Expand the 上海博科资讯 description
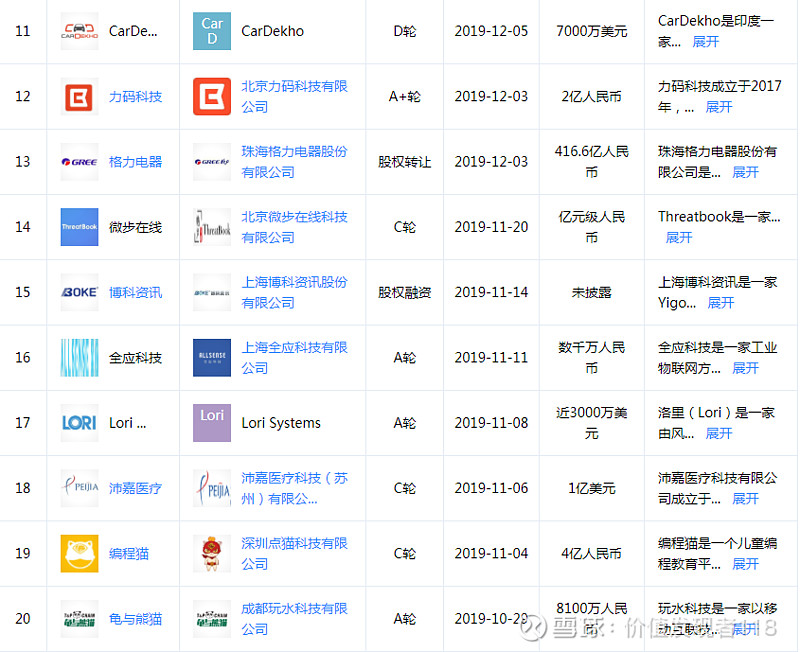 coord(721,303)
